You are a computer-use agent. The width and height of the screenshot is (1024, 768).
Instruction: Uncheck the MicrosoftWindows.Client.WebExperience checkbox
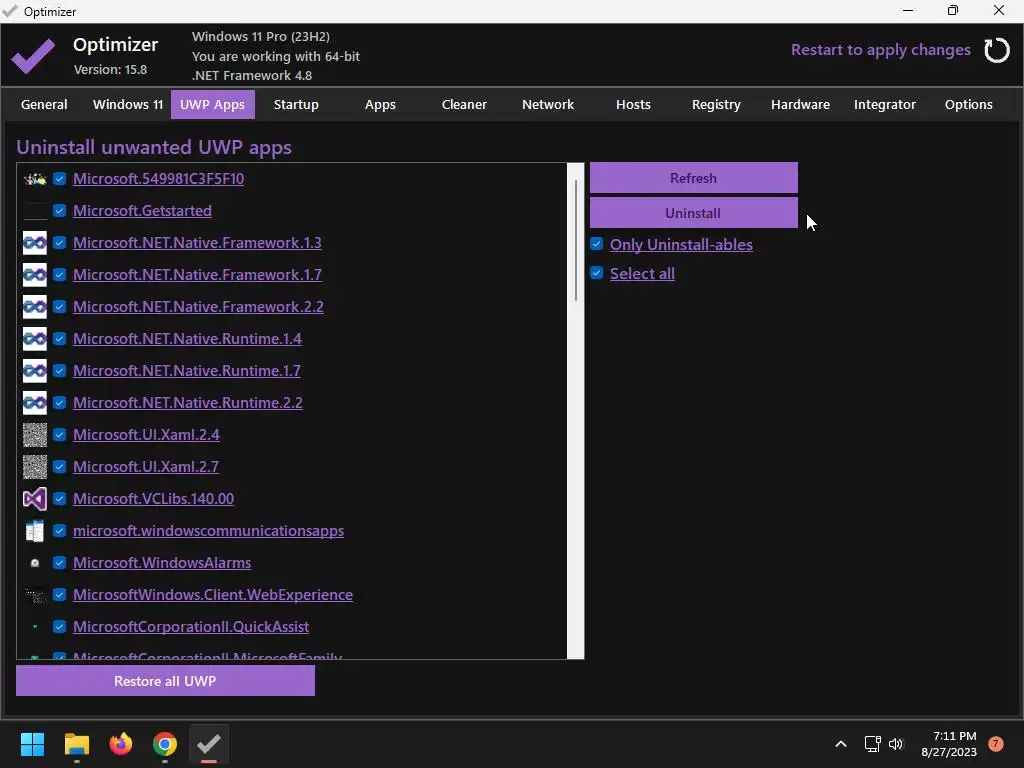tap(59, 594)
